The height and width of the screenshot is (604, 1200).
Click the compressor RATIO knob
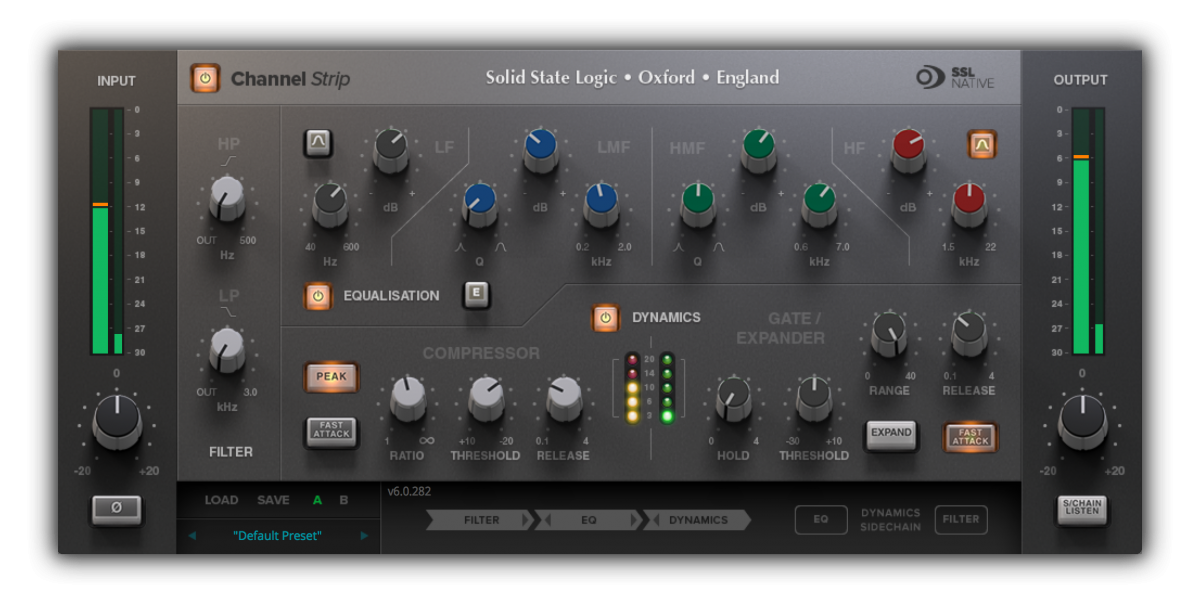click(407, 399)
